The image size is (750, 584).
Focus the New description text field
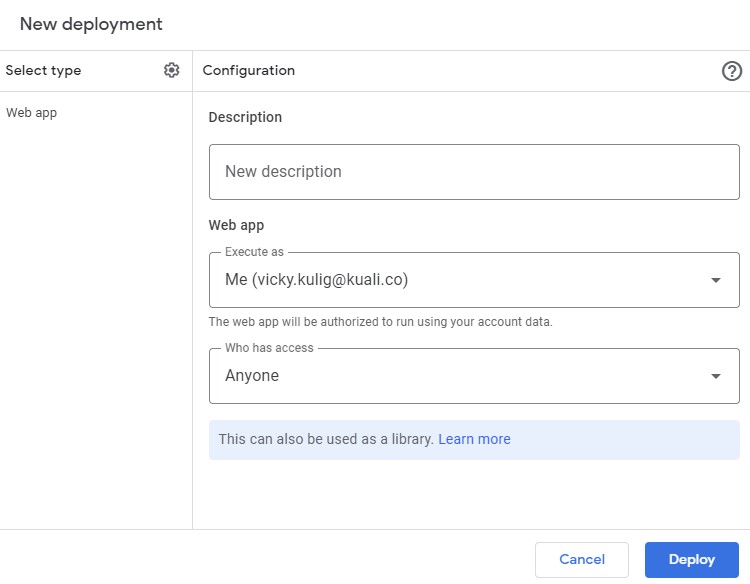(474, 172)
